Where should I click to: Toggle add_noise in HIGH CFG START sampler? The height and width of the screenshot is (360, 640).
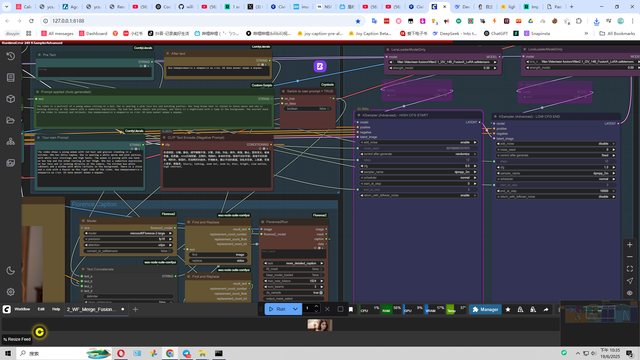tap(418, 142)
